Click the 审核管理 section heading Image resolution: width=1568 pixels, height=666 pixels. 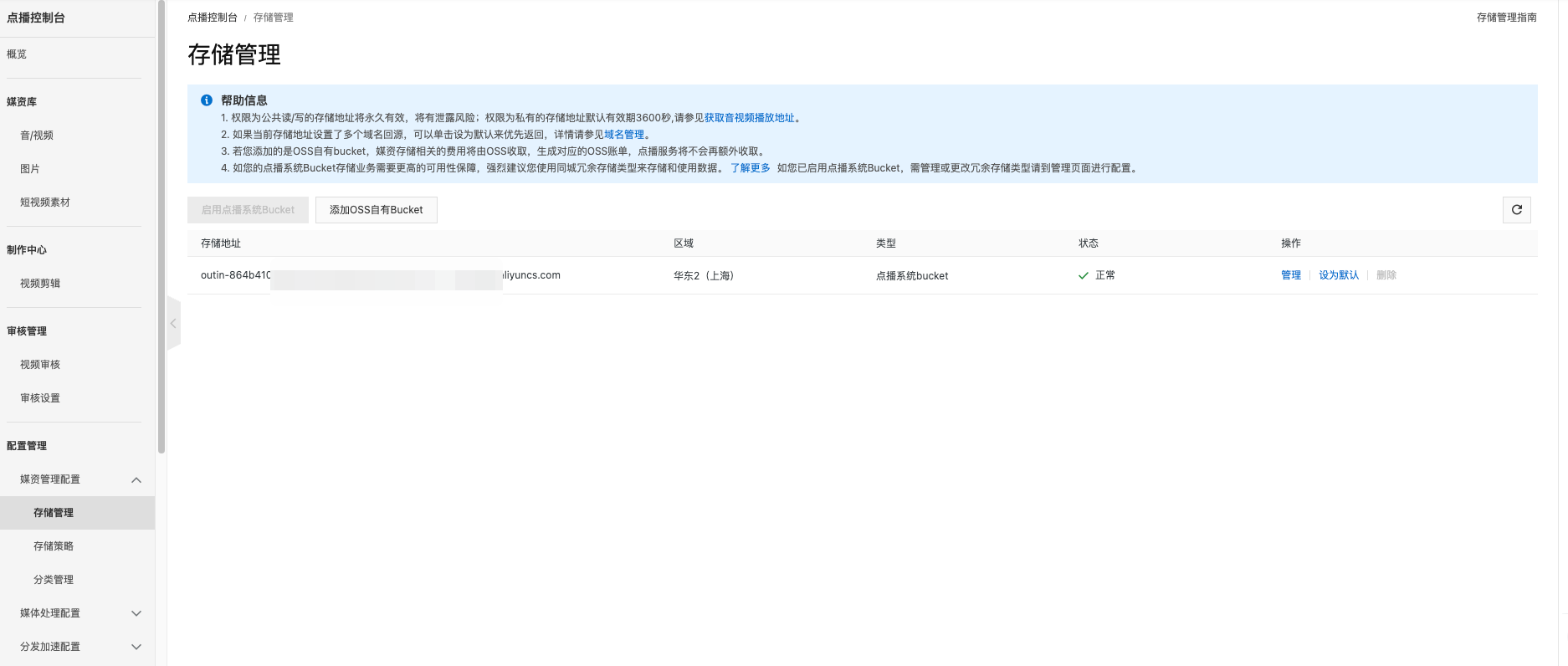tap(27, 331)
